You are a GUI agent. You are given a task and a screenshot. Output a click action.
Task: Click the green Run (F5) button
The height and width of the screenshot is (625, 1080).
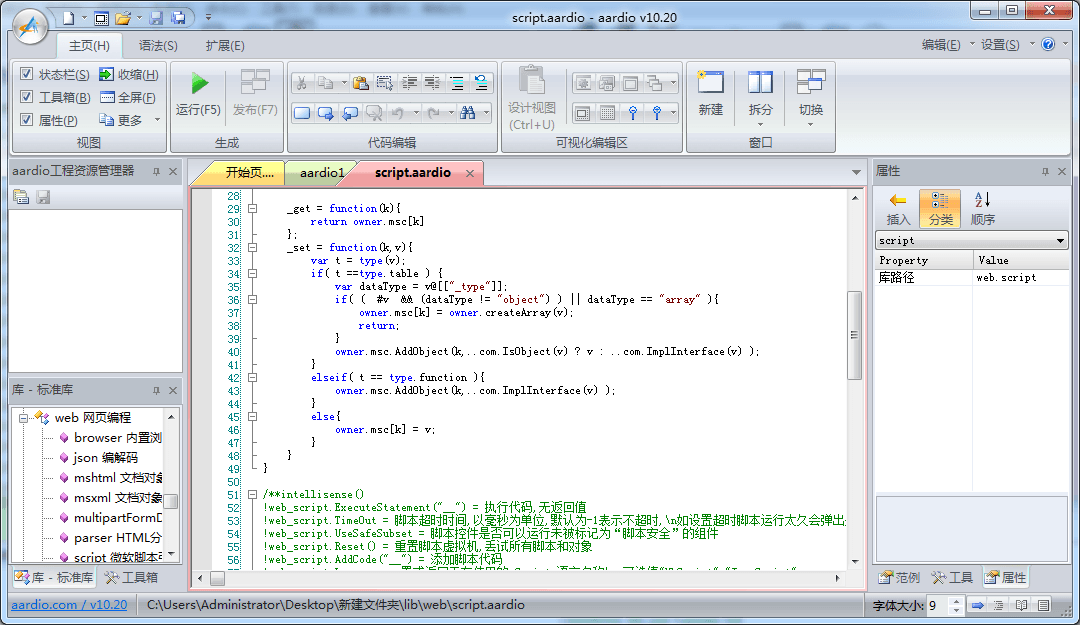point(199,85)
